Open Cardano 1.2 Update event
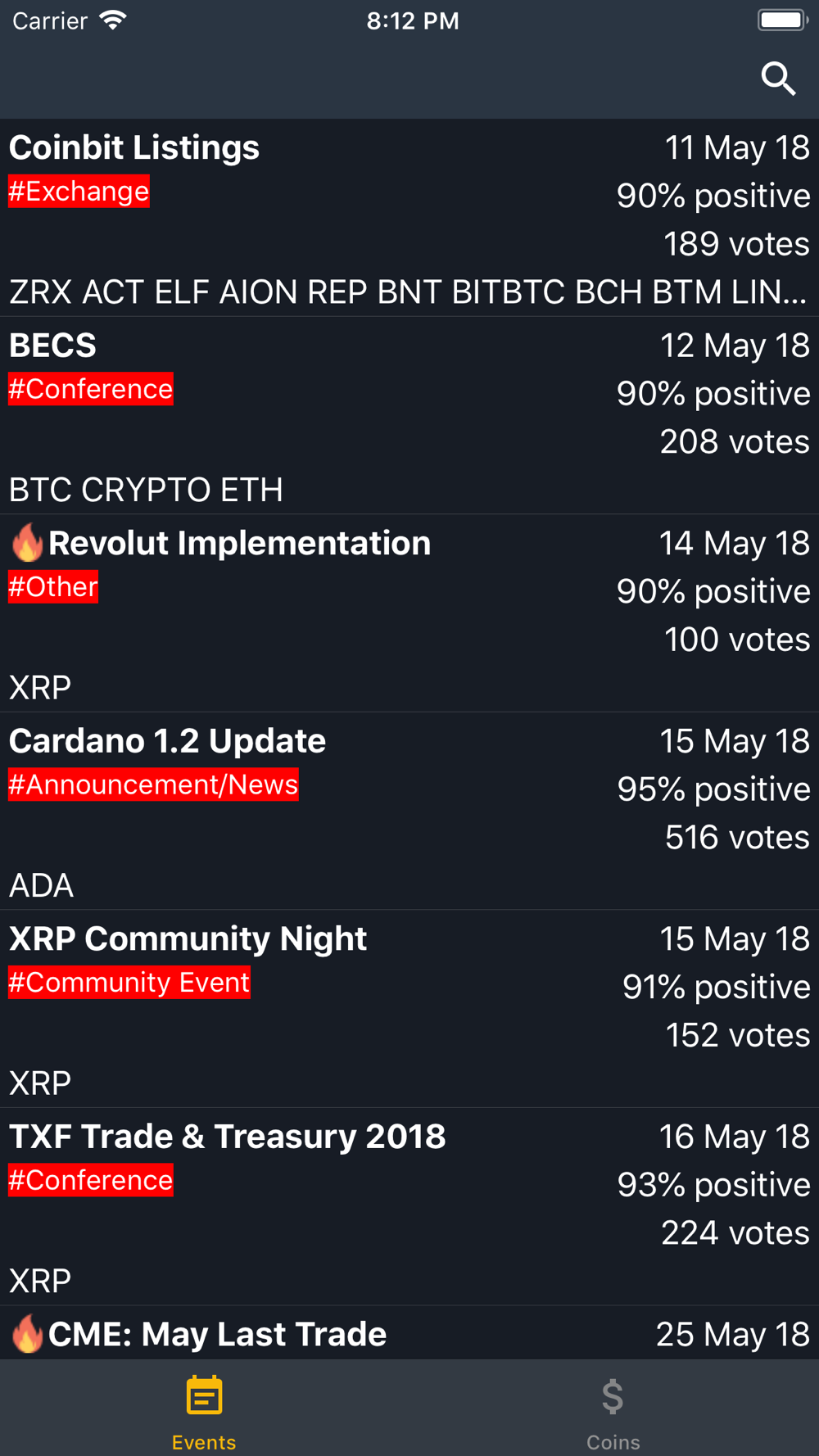The height and width of the screenshot is (1456, 819). [409, 811]
